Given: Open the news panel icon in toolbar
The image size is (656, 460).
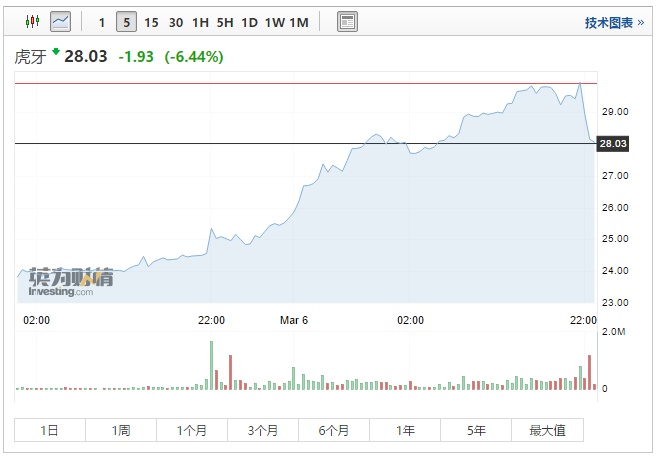Looking at the screenshot, I should coord(347,21).
